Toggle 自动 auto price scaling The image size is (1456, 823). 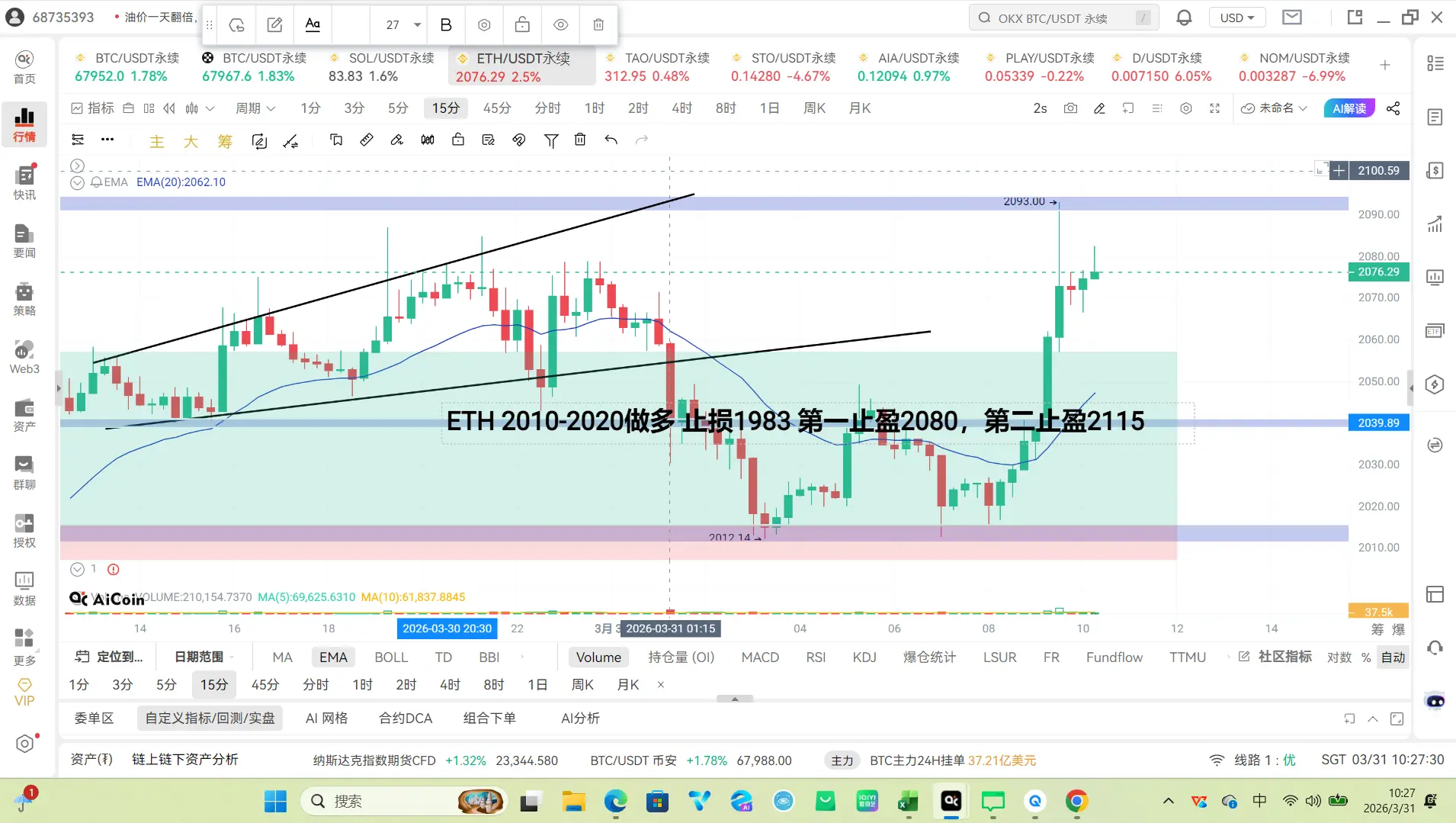[x=1393, y=657]
